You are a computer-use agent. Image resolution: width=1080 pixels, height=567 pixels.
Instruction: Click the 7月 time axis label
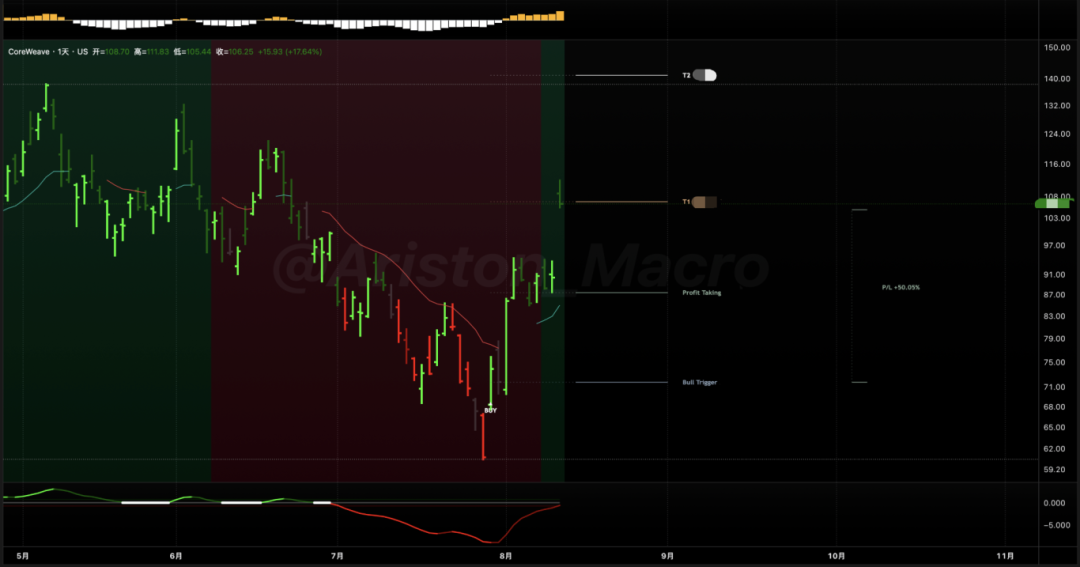[337, 556]
